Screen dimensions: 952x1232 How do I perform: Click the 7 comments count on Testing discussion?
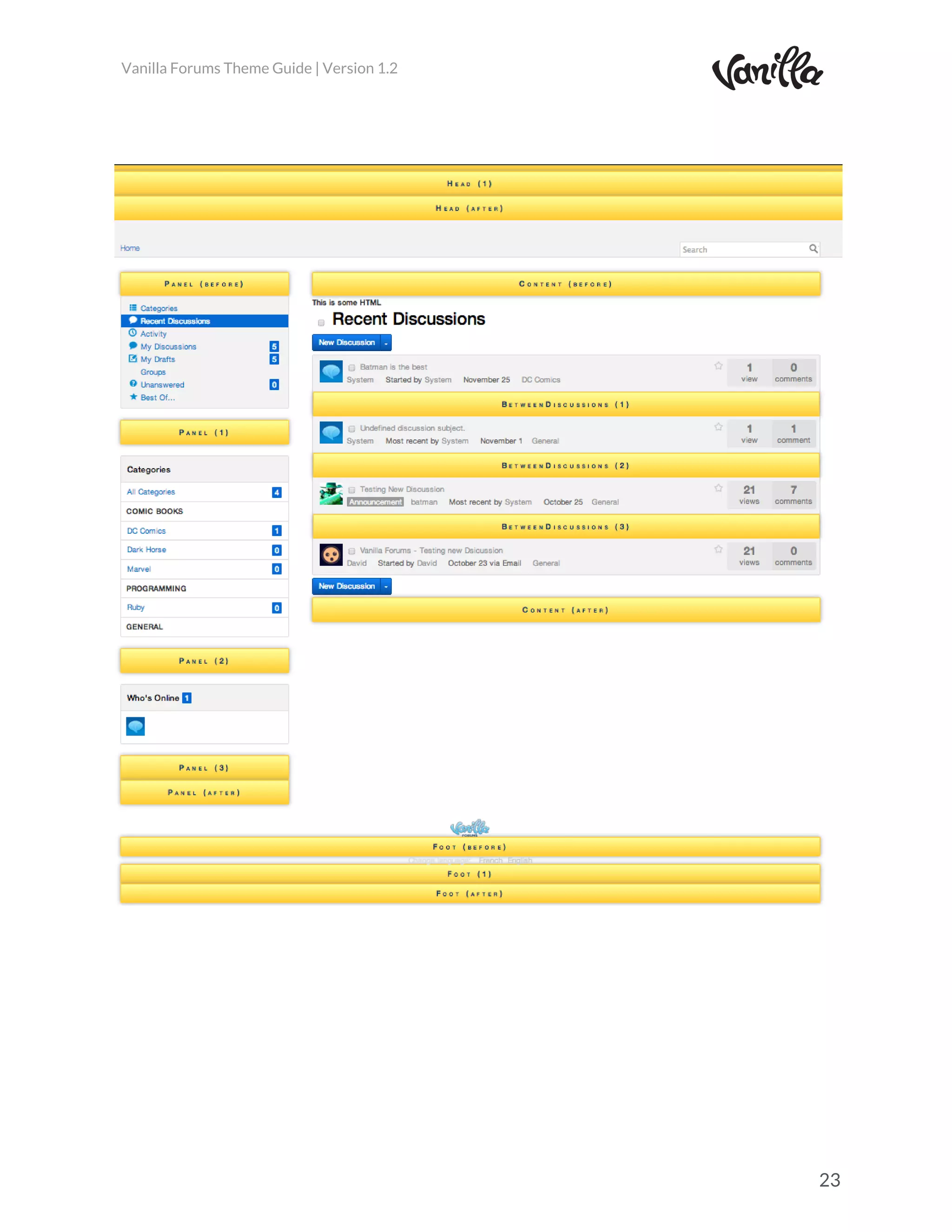pyautogui.click(x=793, y=495)
